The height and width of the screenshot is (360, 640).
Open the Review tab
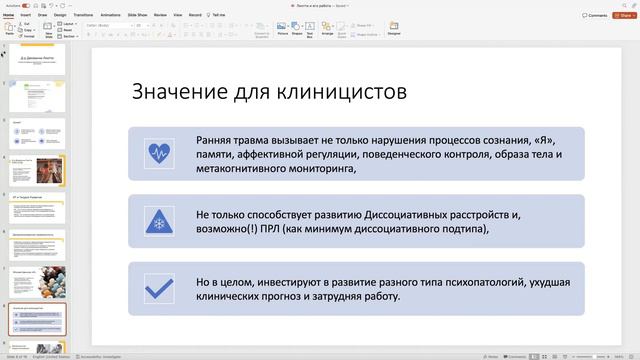pyautogui.click(x=160, y=15)
